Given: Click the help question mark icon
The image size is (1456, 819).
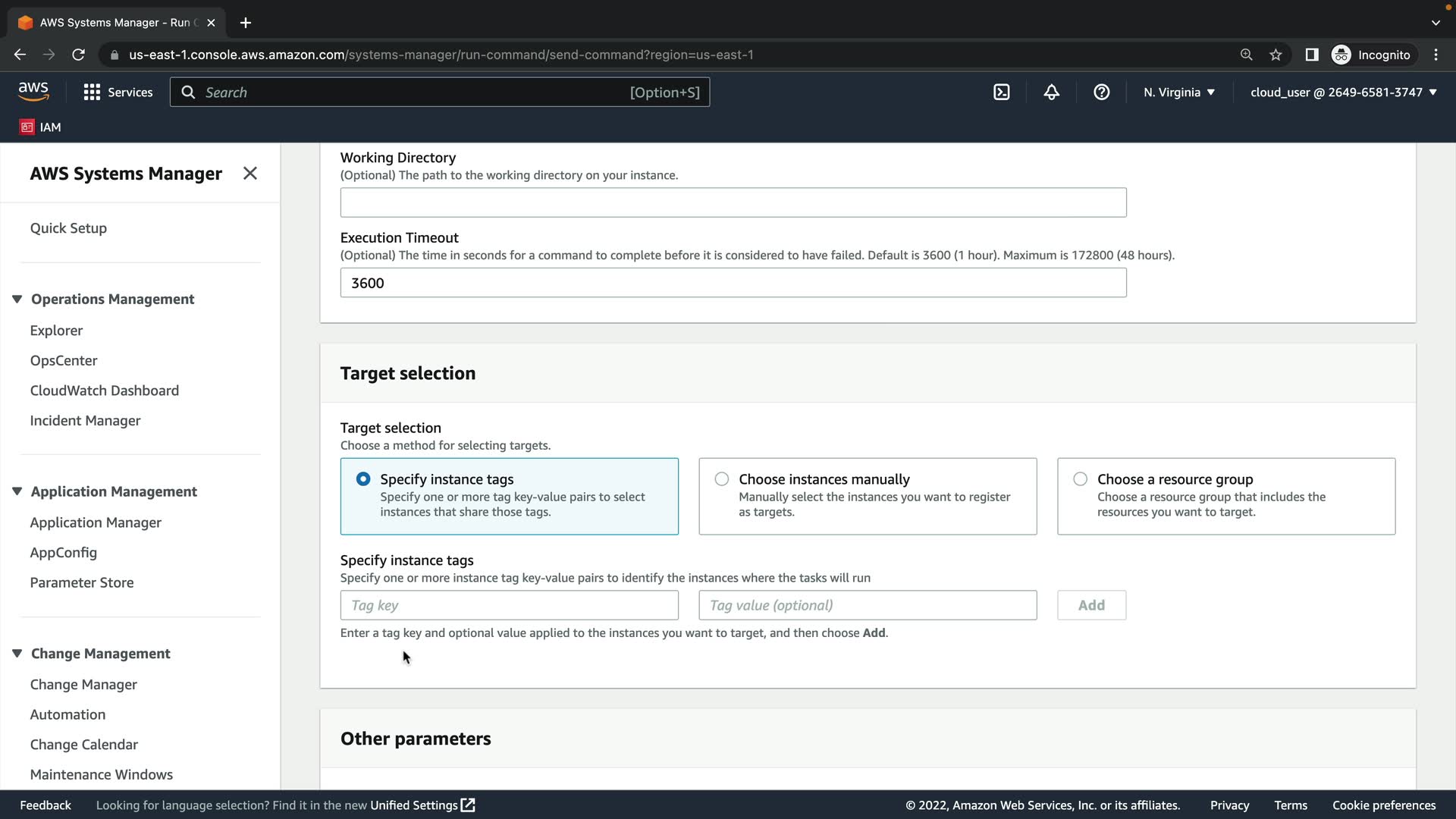Looking at the screenshot, I should coord(1101,93).
